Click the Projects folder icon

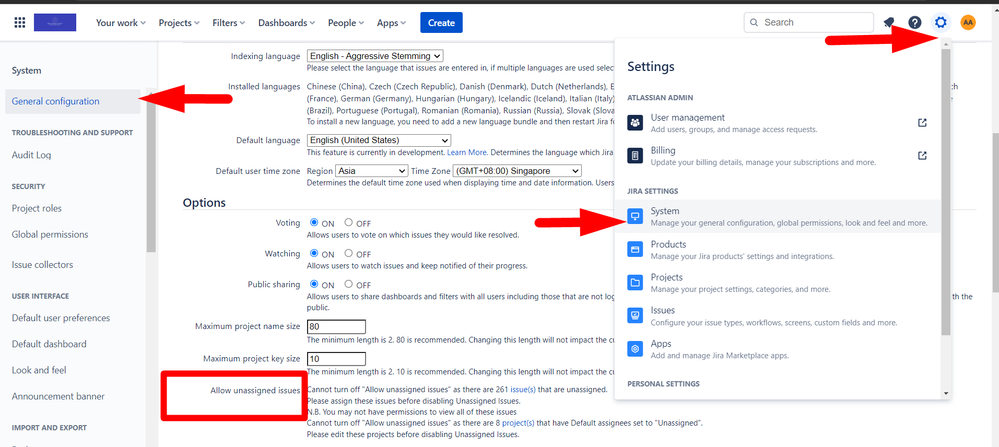(x=635, y=283)
